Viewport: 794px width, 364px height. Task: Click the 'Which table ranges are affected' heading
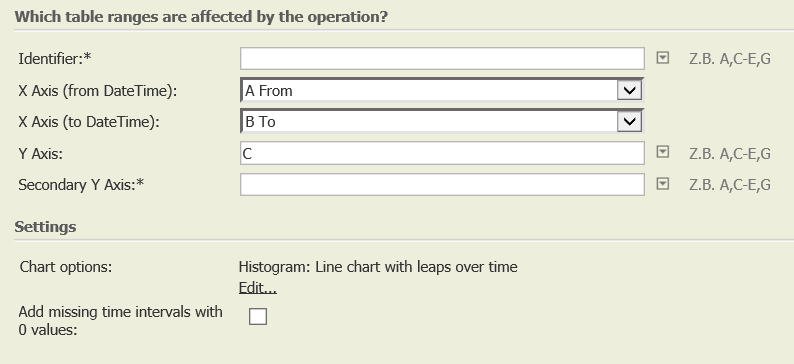201,17
